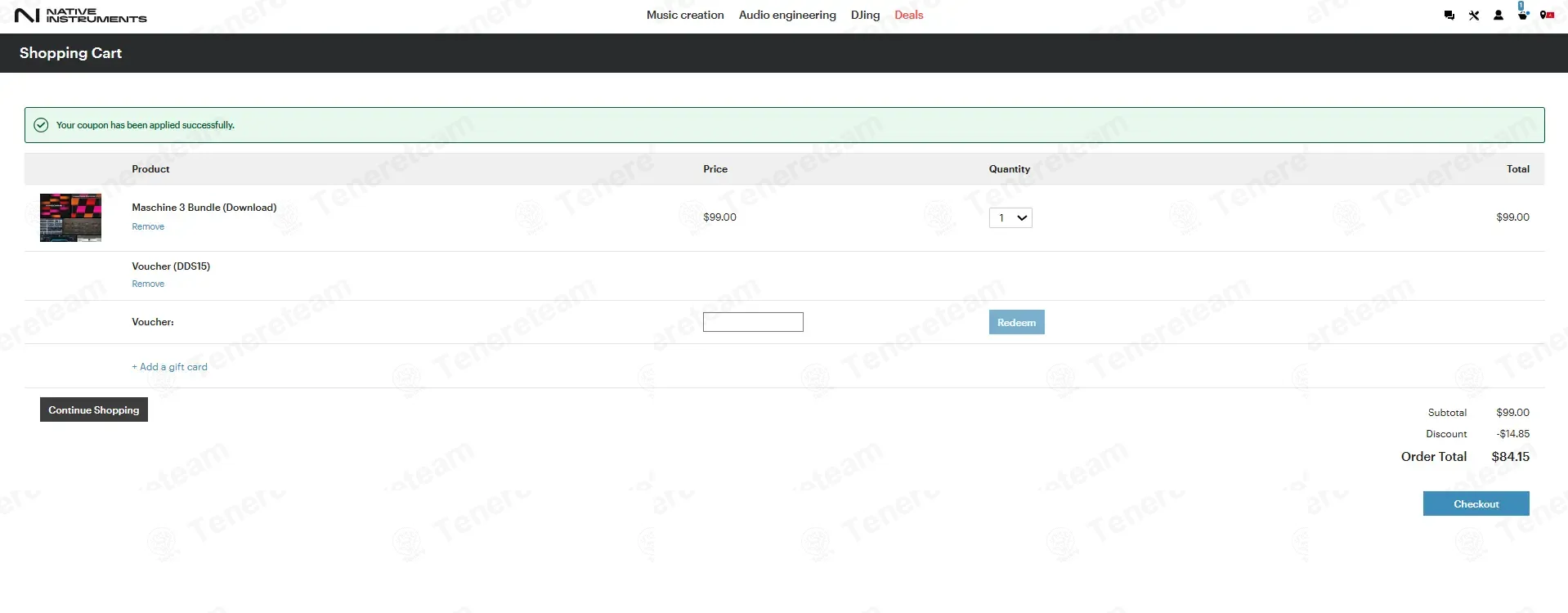Open the user account profile icon
Image resolution: width=1568 pixels, height=613 pixels.
tap(1498, 16)
